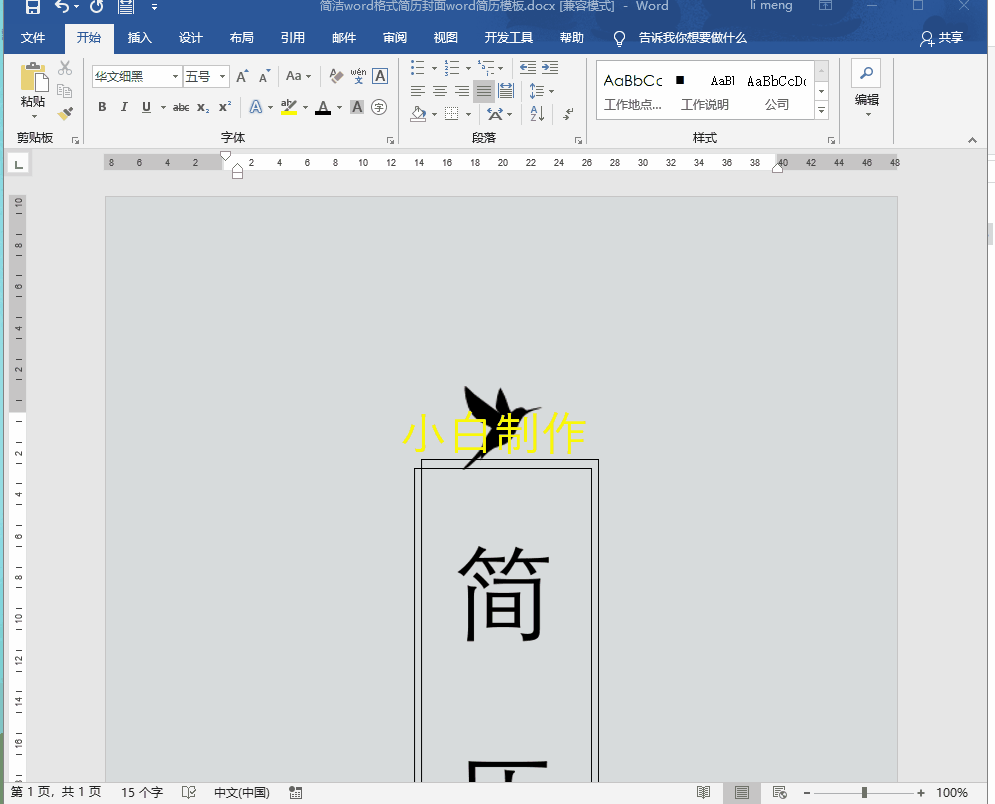Clear all formatting eraser icon
995x804 pixels.
coord(336,77)
